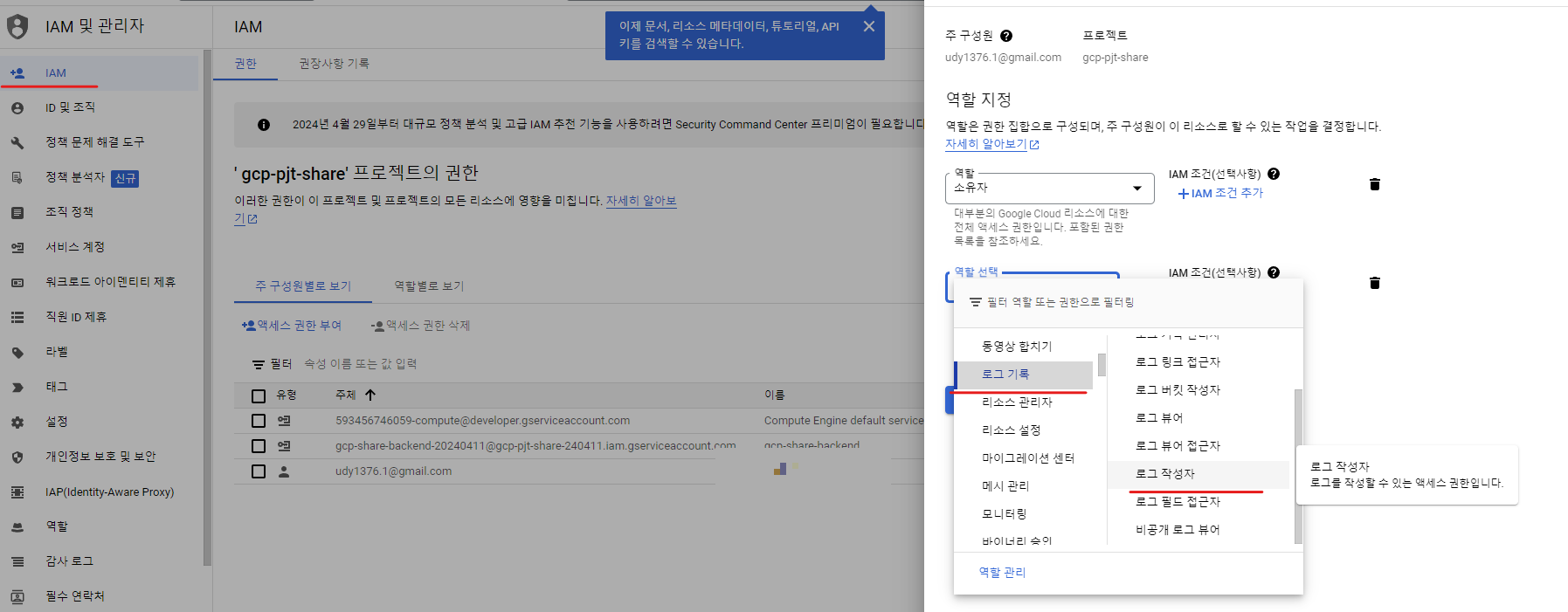Screen dimensions: 1568x612
Task: Click the info icon in the banner
Action: (264, 125)
